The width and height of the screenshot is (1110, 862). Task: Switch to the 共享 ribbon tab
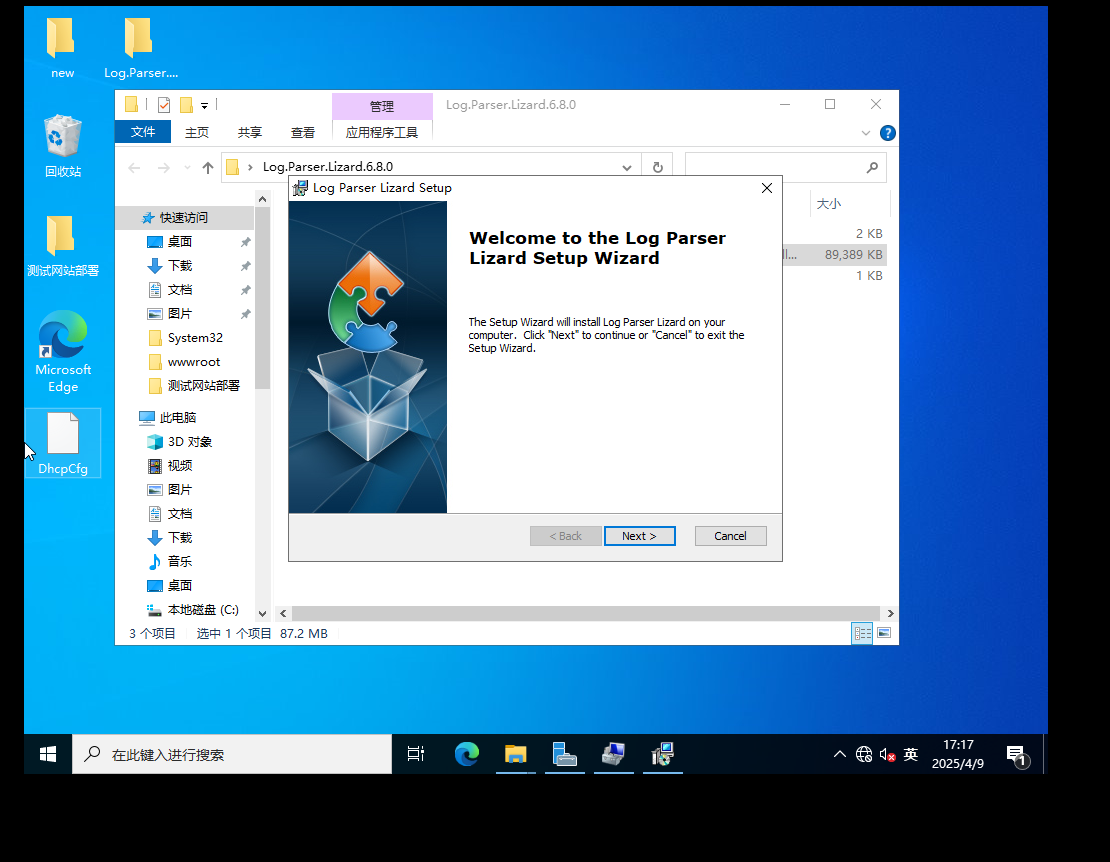click(249, 132)
